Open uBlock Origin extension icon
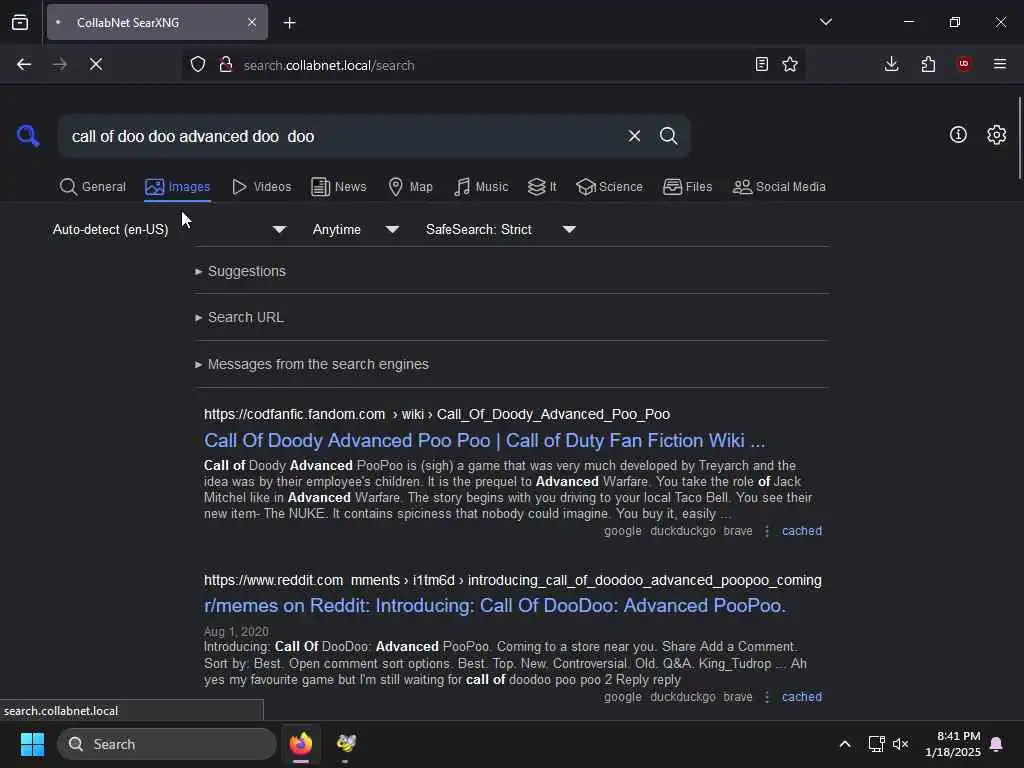 964,64
